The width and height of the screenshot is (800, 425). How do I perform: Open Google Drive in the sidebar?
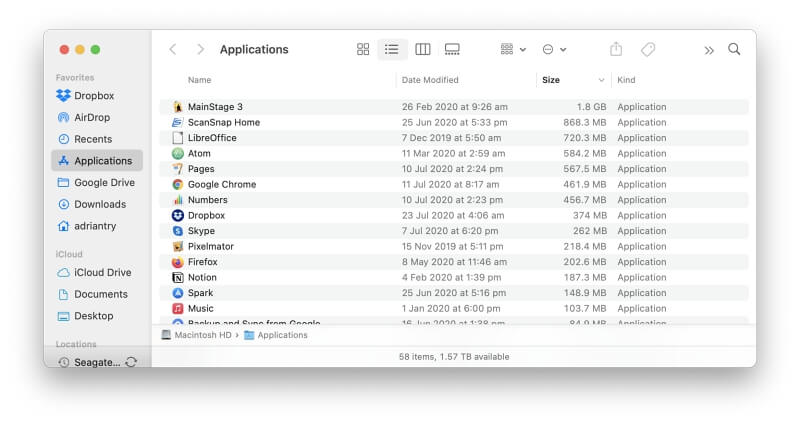[96, 183]
